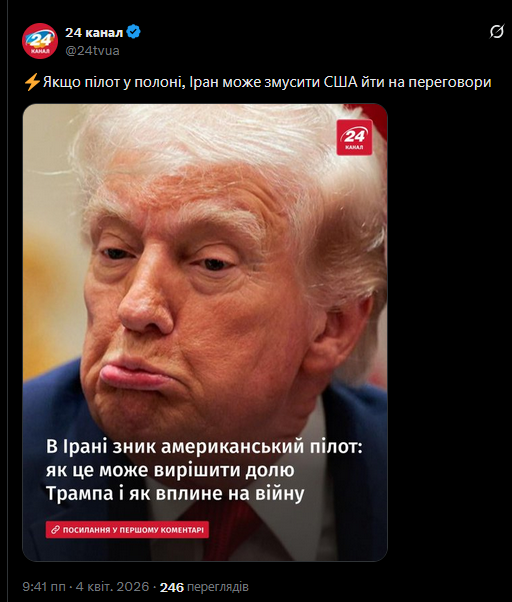Click the word "Трампа" in the image headline
The width and height of the screenshot is (512, 602).
pos(80,493)
